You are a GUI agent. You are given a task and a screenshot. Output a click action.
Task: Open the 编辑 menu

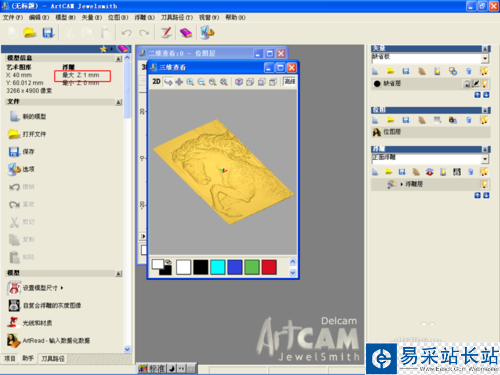39,17
